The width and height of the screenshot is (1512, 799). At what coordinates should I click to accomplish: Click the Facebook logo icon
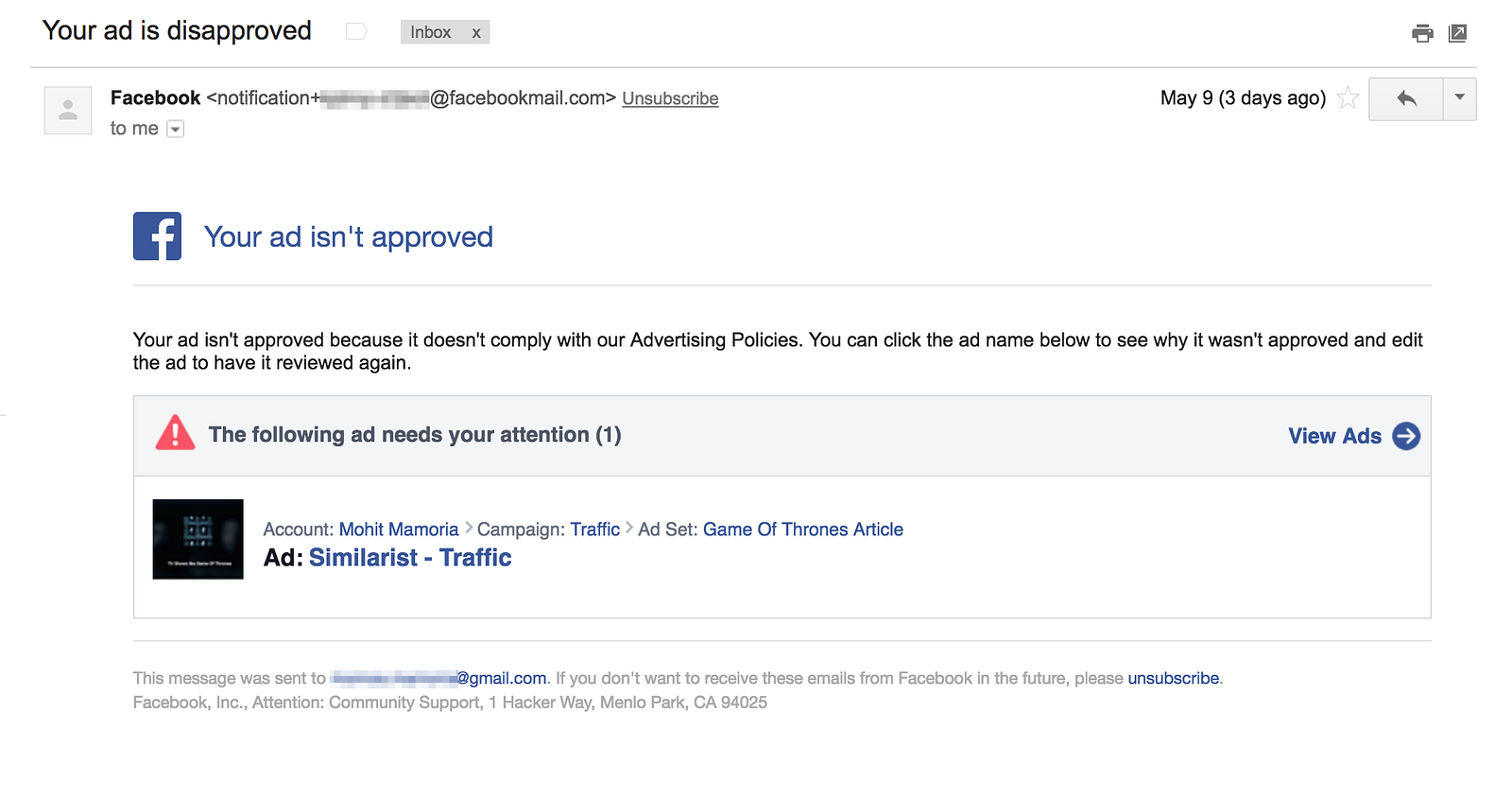(157, 236)
